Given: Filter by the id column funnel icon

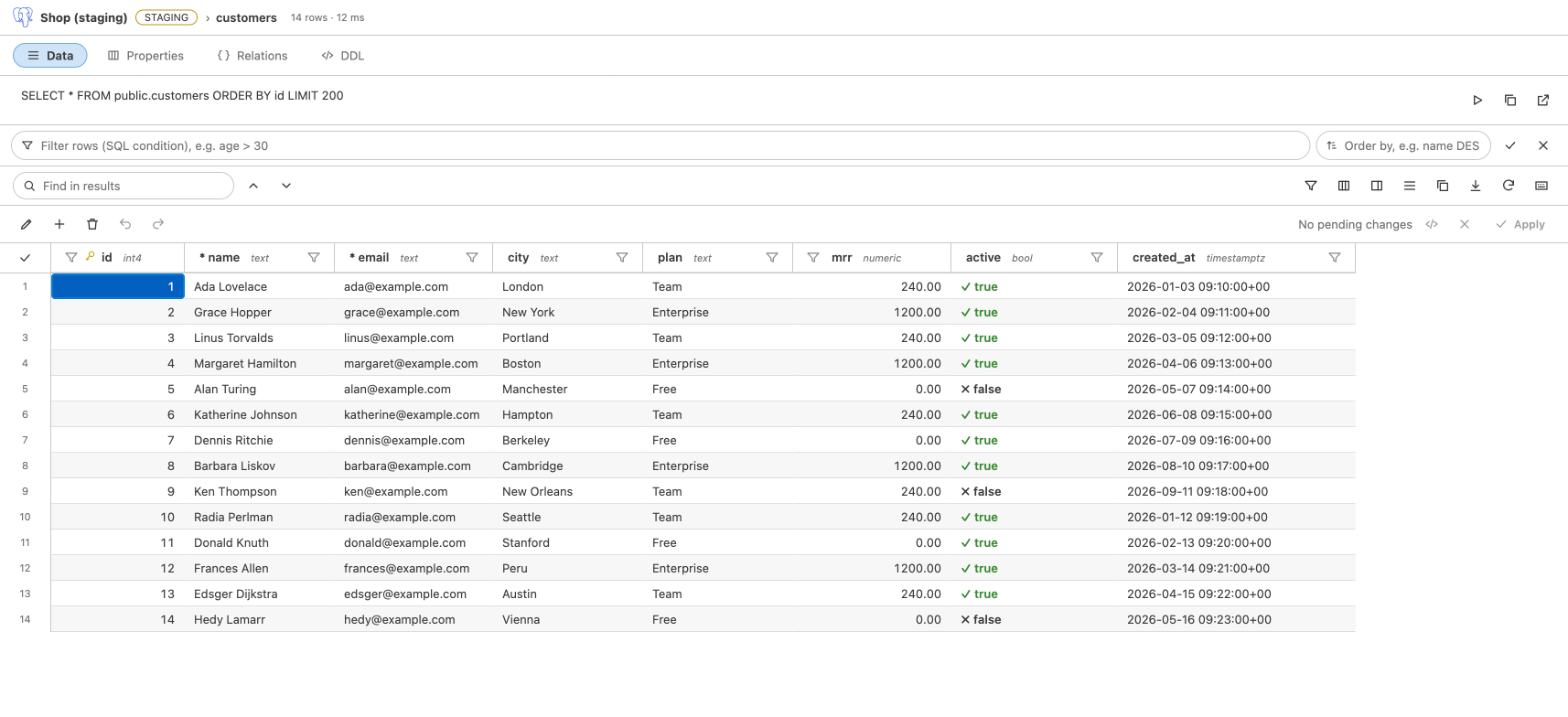Looking at the screenshot, I should pyautogui.click(x=71, y=258).
